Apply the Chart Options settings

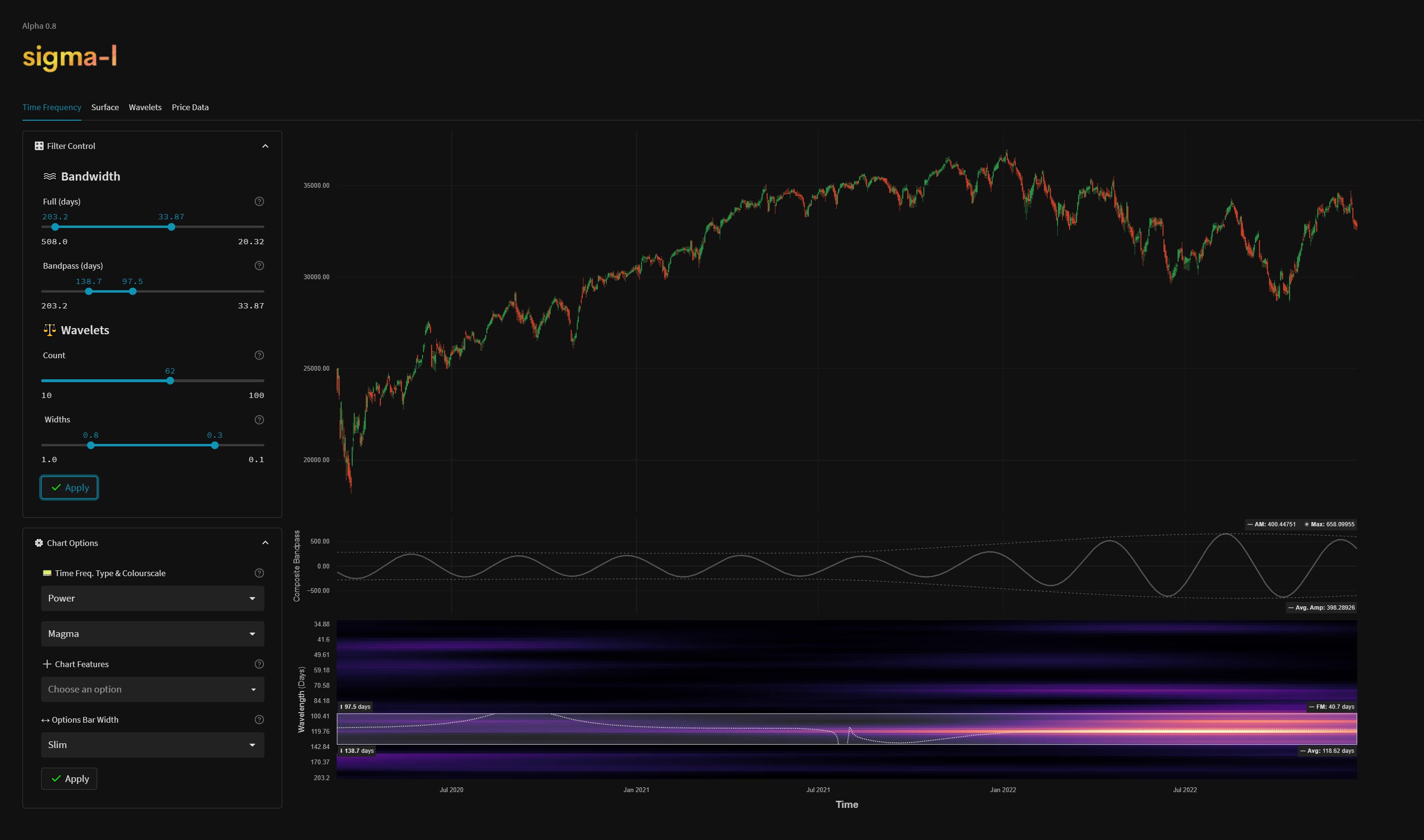[69, 778]
